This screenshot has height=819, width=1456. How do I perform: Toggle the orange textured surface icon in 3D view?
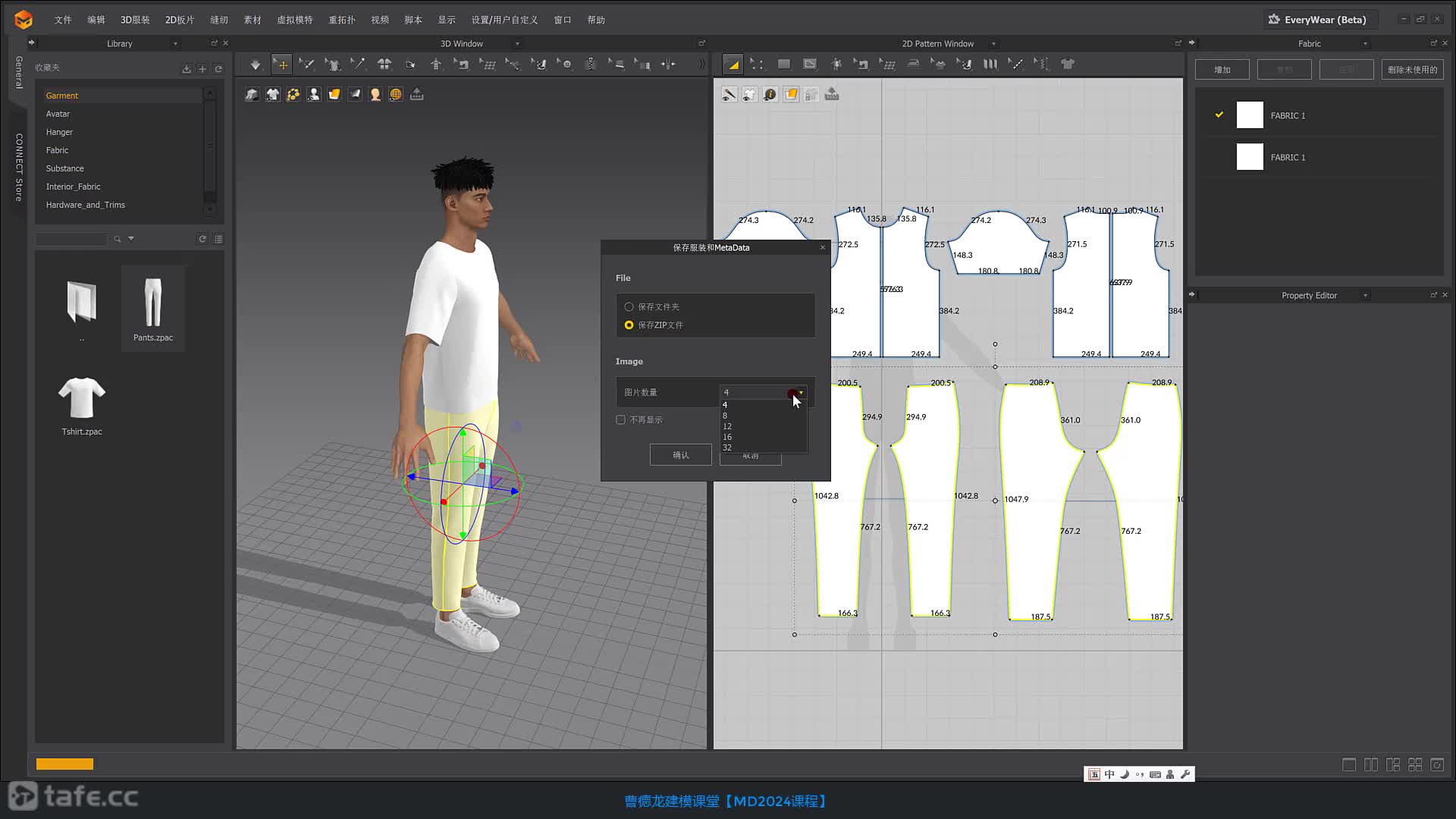[334, 95]
